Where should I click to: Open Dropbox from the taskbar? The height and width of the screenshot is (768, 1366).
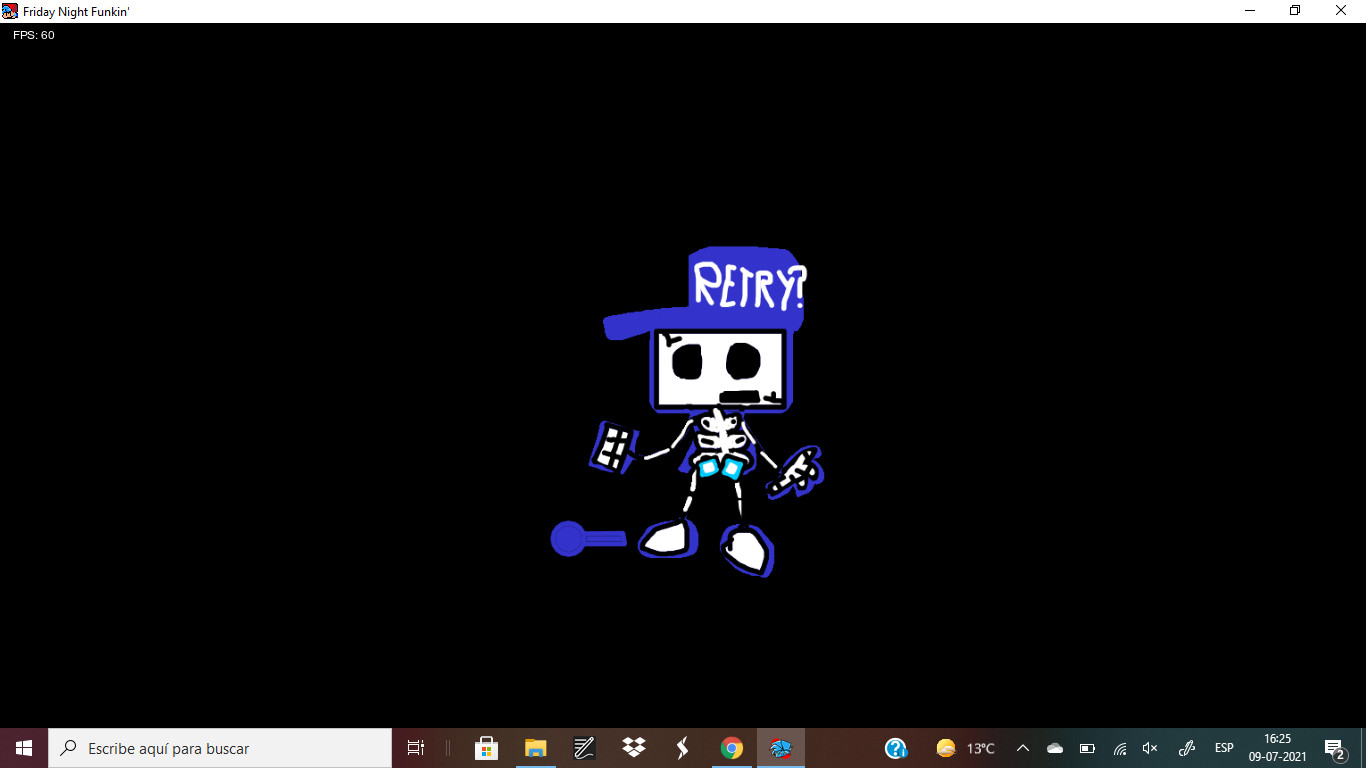(633, 747)
